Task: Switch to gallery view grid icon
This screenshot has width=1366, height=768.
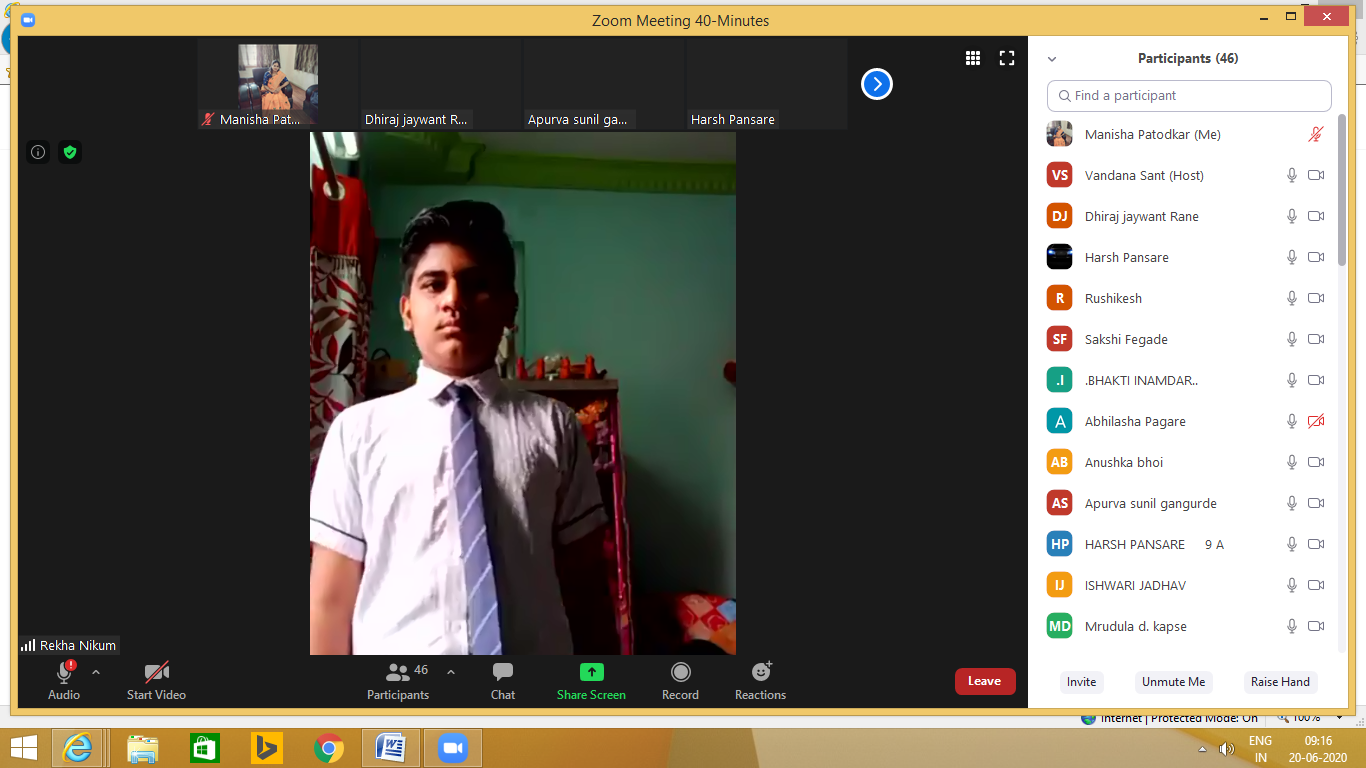Action: click(x=973, y=59)
